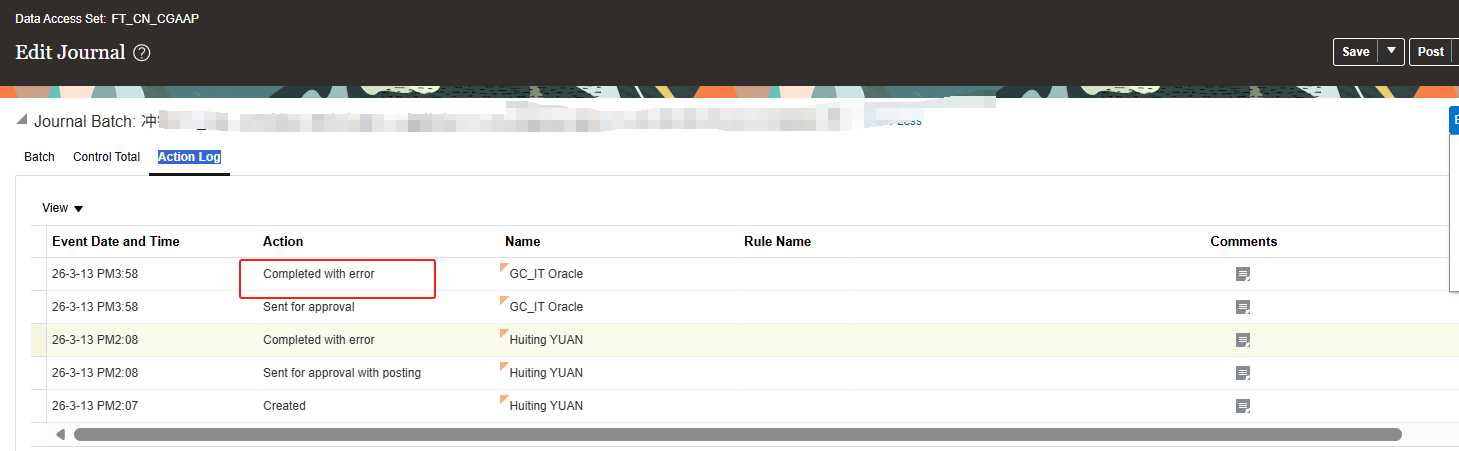Select the Action Log tab
This screenshot has width=1459, height=451.
tap(189, 157)
